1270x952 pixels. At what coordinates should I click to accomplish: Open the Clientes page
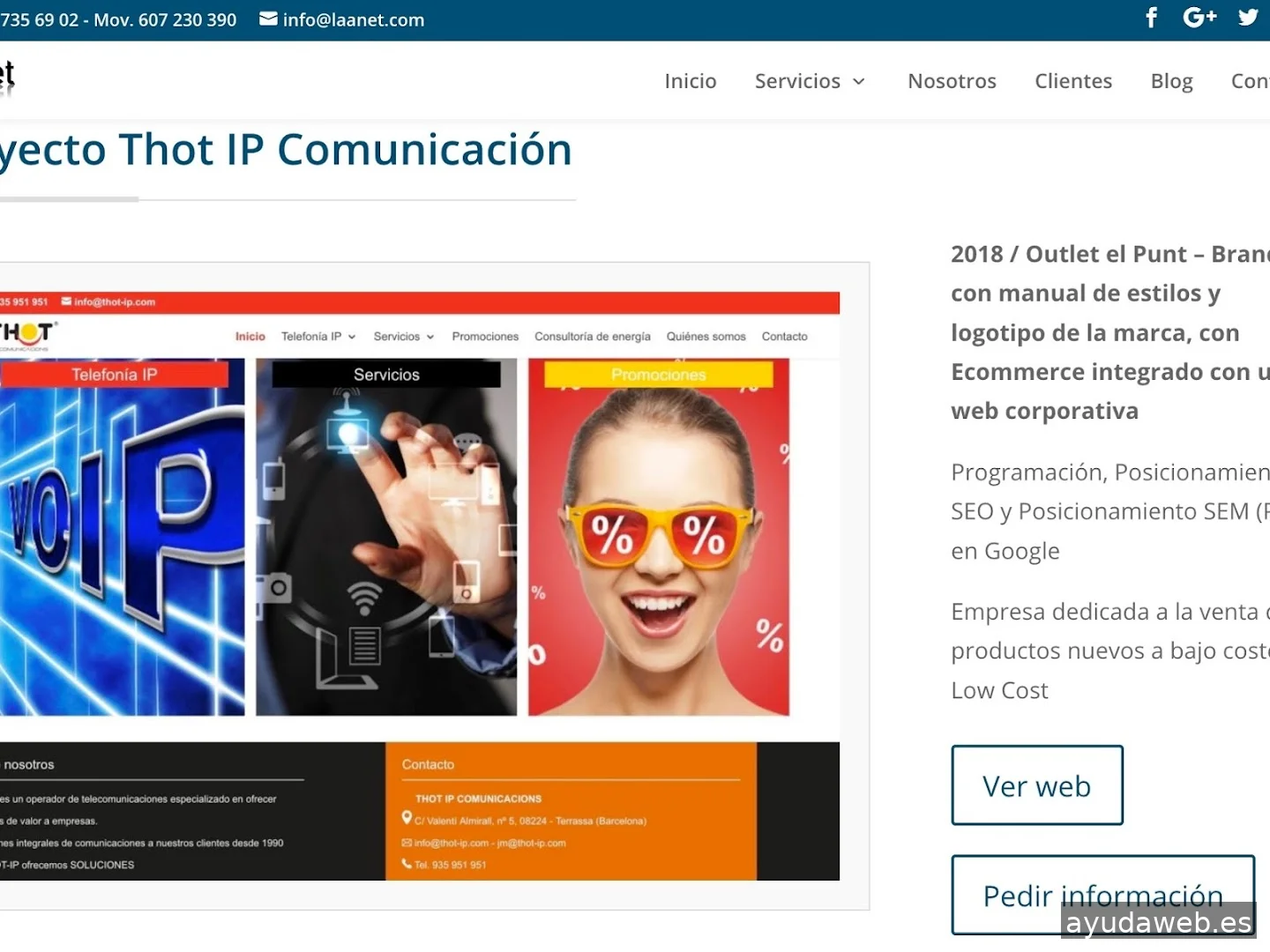[1073, 81]
